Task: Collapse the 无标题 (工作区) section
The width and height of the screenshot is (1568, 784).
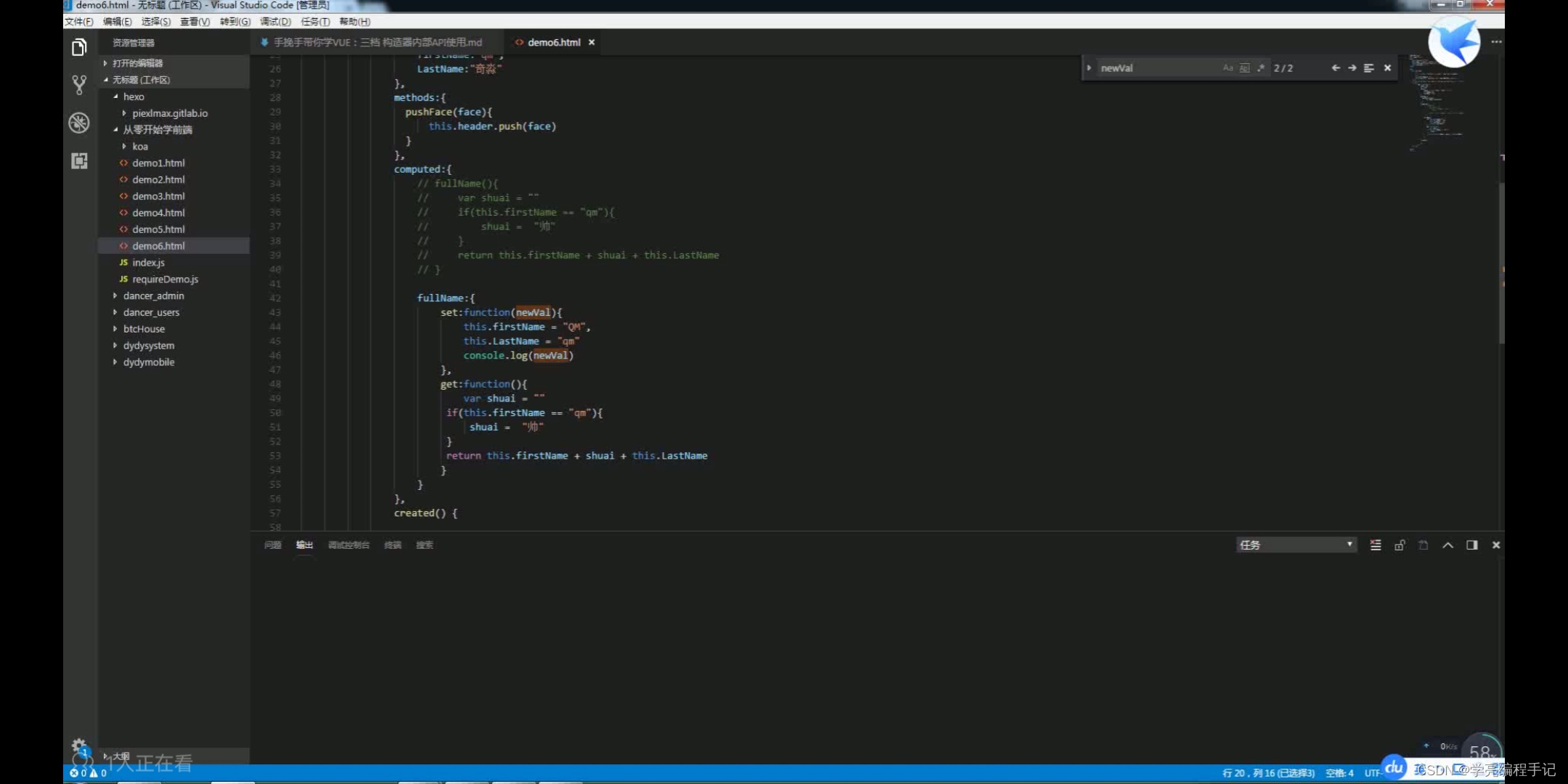Action: point(174,80)
